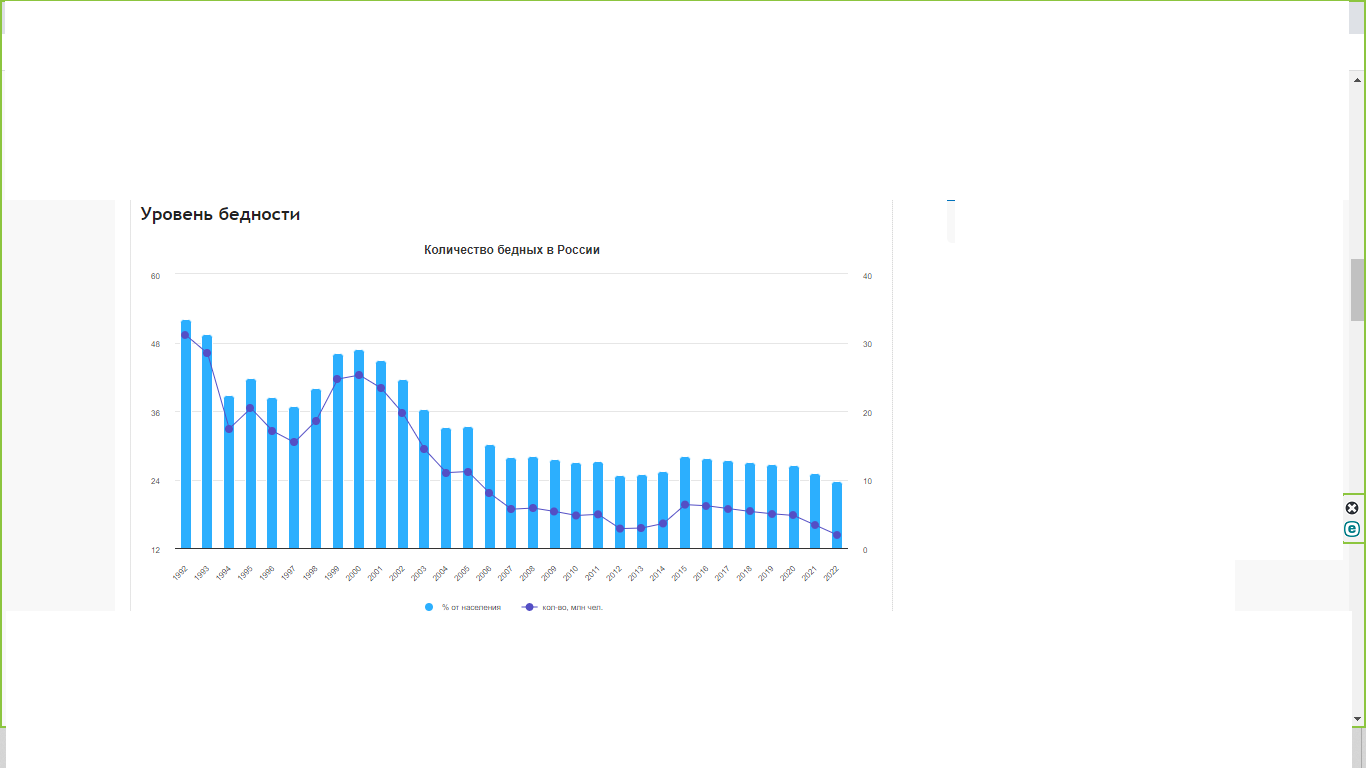Click the vertical scrollbar thumb
1366x768 pixels.
[x=1357, y=290]
